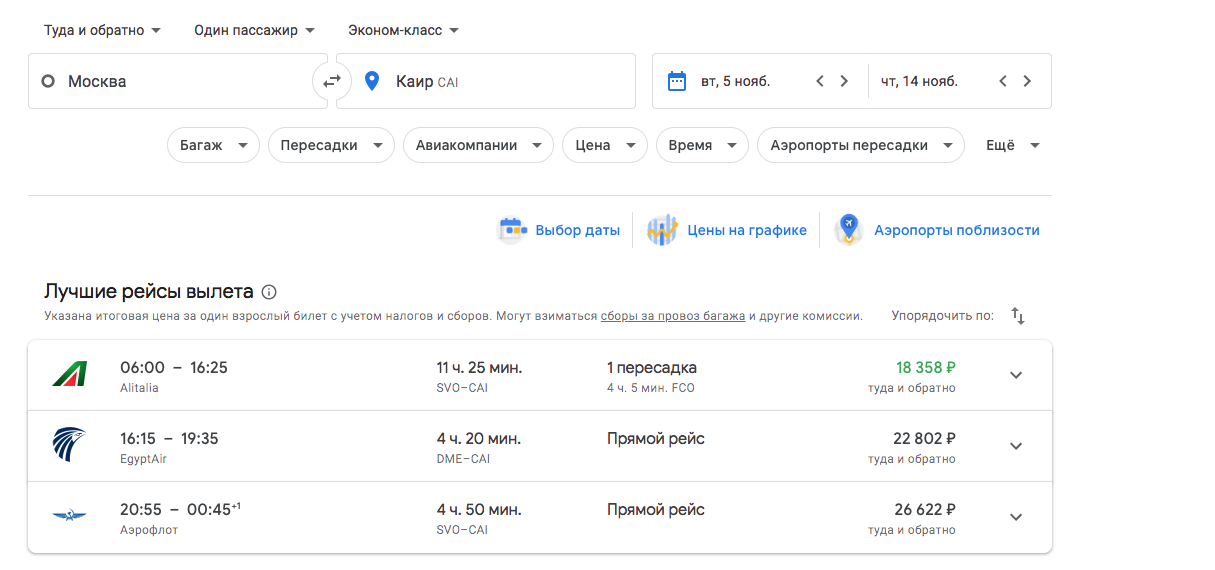
Task: Open the Туда и обратно trip type dropdown
Action: [x=102, y=30]
